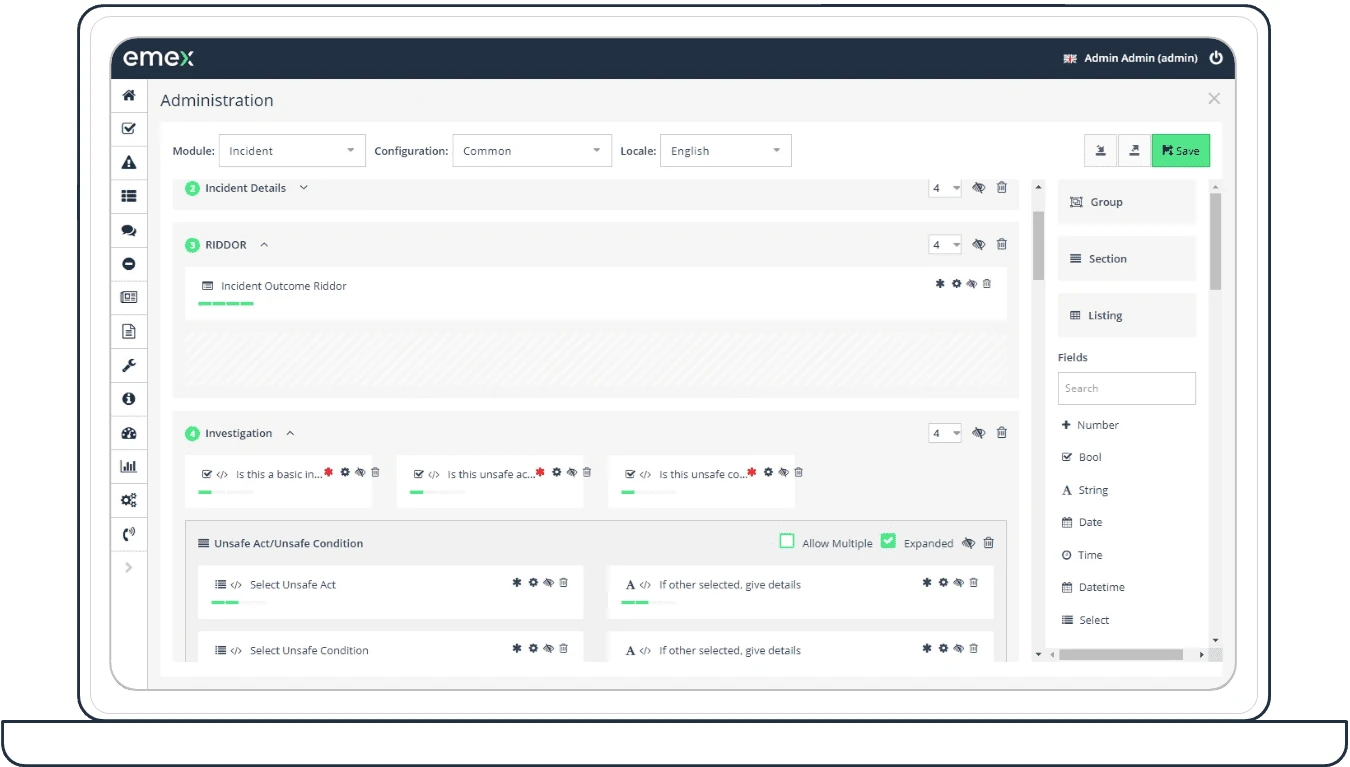This screenshot has width=1350, height=767.
Task: Toggle visibility of Incident Outcome Riddor field
Action: click(971, 284)
